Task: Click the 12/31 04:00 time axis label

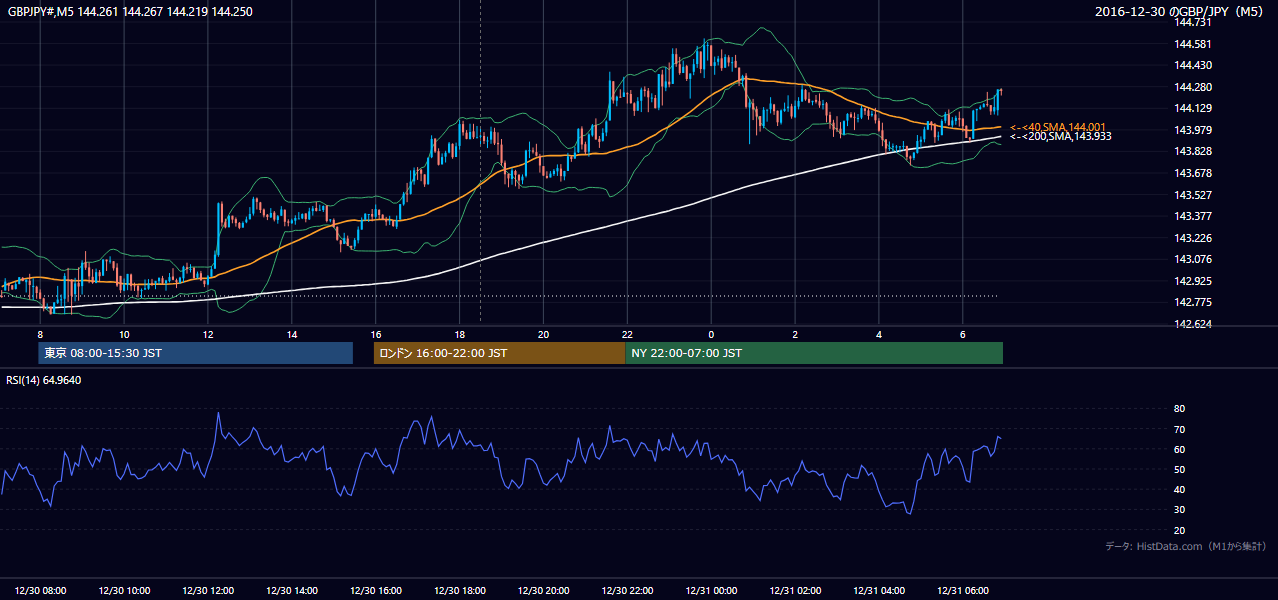Action: tap(879, 591)
